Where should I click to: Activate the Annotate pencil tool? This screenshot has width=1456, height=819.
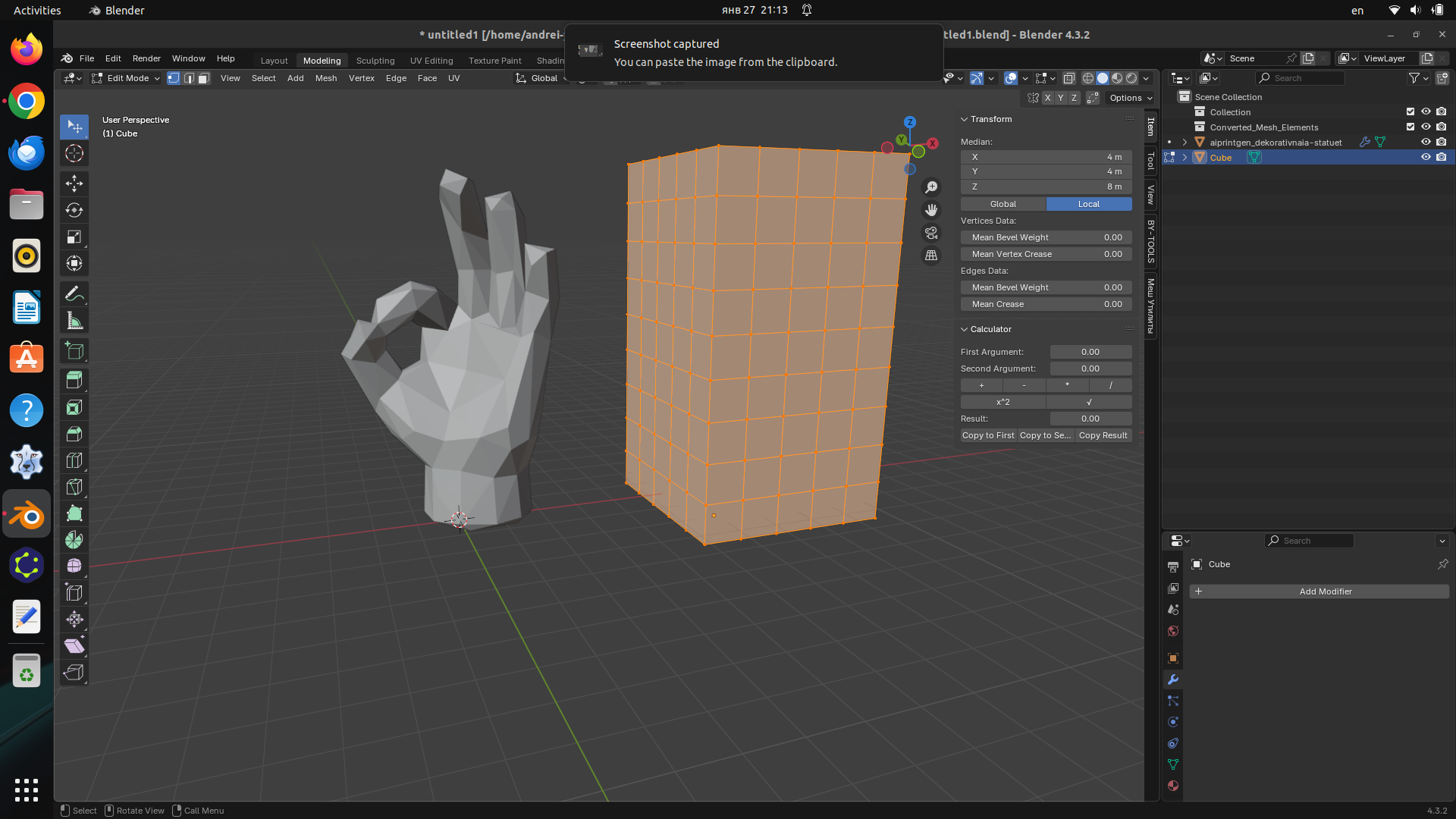point(74,294)
